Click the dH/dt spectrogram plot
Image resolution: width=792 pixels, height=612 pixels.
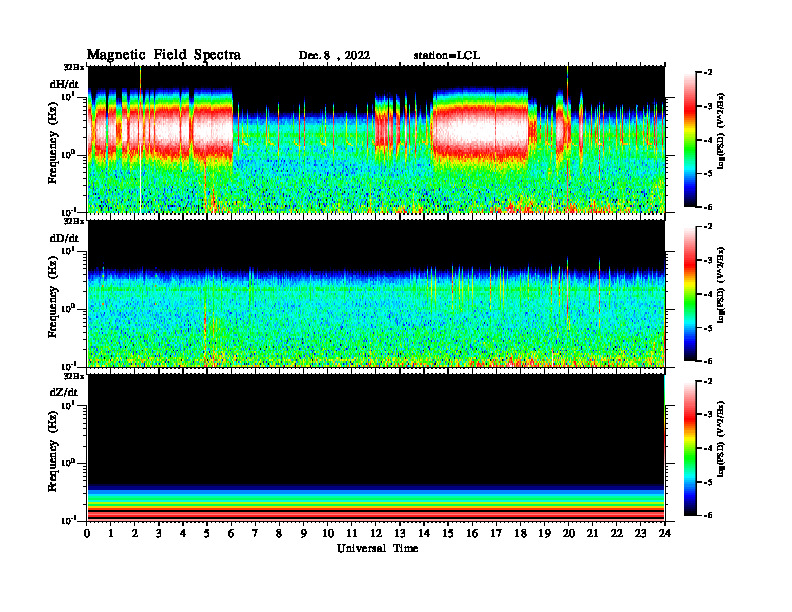pos(376,139)
